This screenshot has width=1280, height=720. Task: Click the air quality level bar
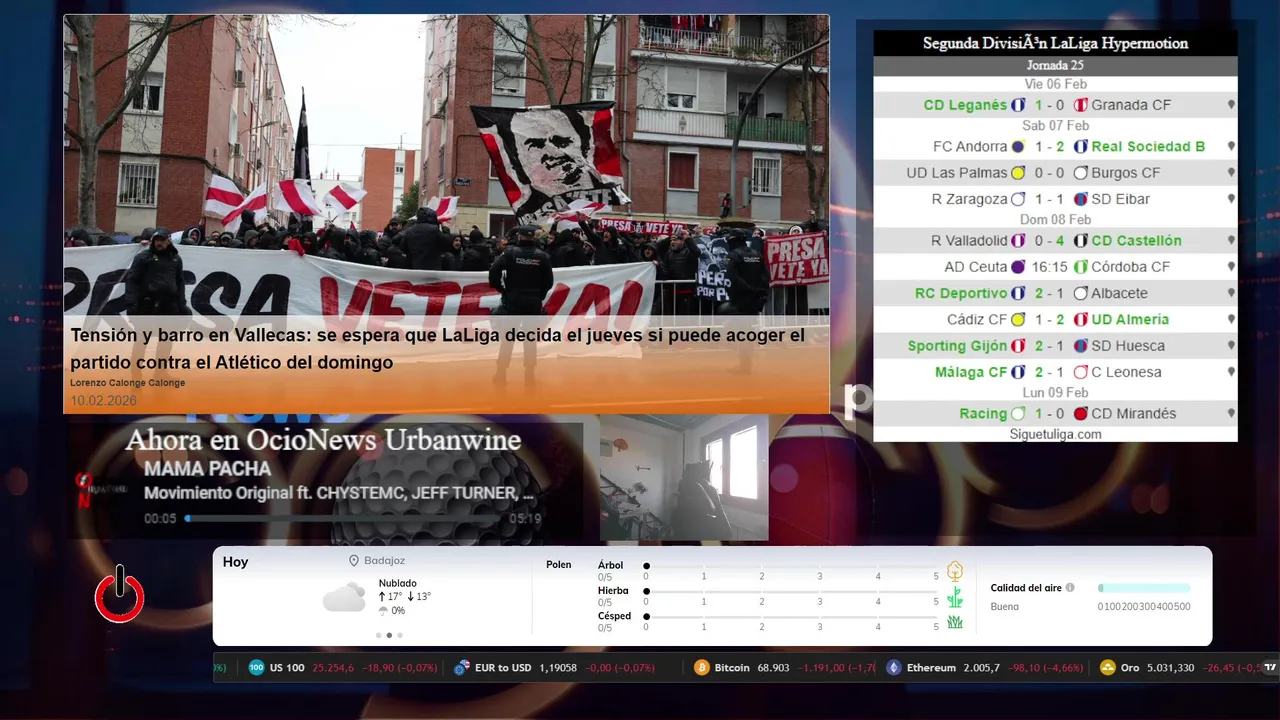pos(1144,588)
